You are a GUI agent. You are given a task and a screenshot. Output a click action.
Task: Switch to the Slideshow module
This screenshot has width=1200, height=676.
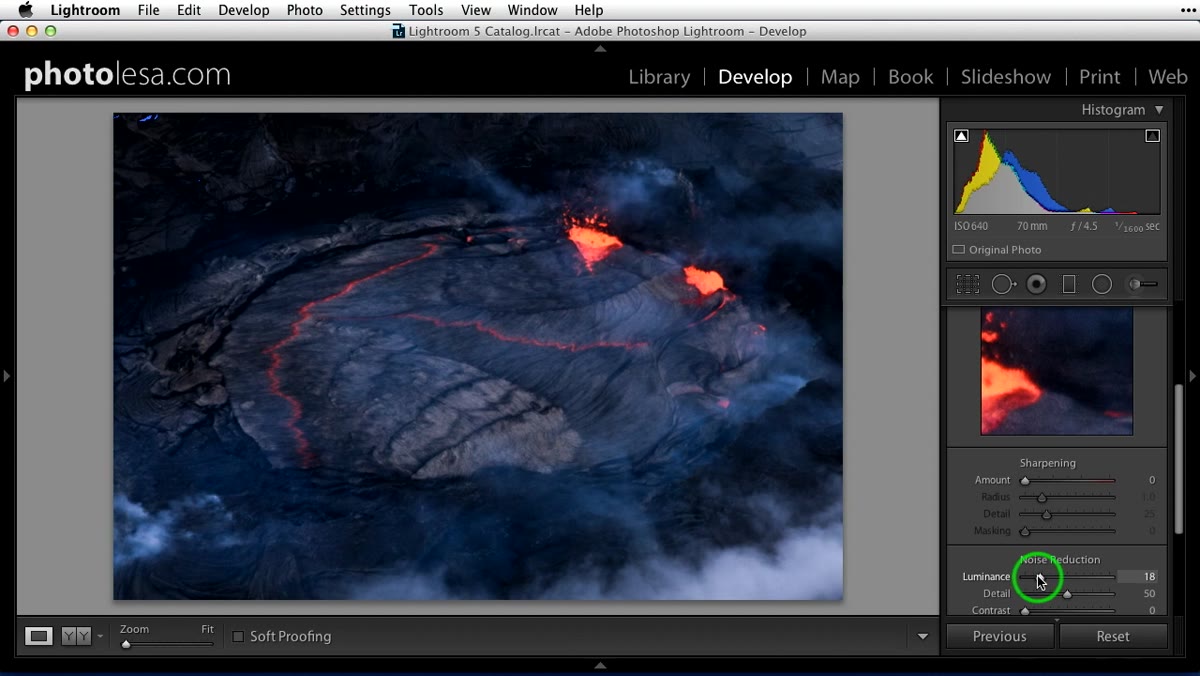click(x=1006, y=77)
